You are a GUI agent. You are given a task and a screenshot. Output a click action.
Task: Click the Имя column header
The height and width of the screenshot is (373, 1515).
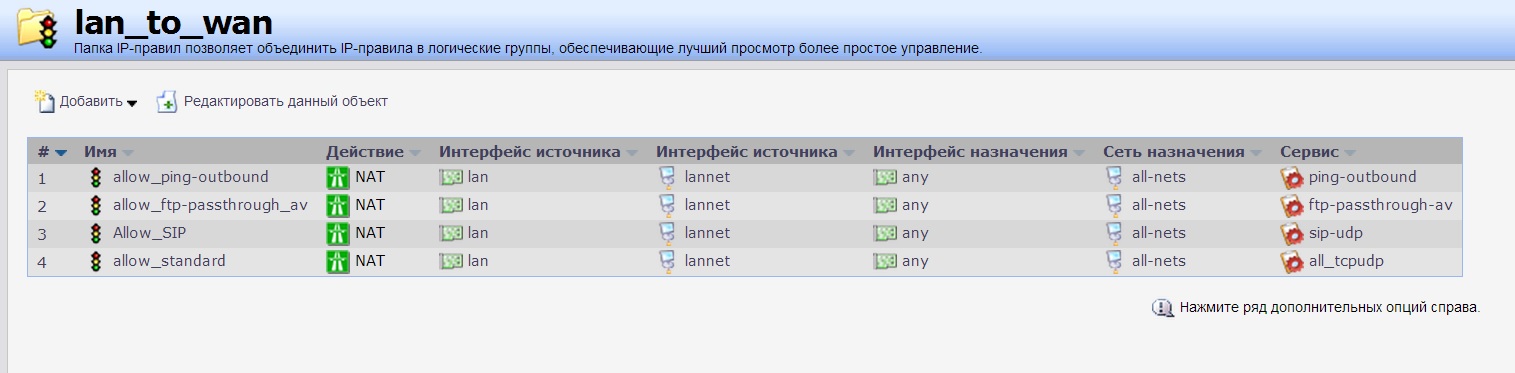coord(100,152)
